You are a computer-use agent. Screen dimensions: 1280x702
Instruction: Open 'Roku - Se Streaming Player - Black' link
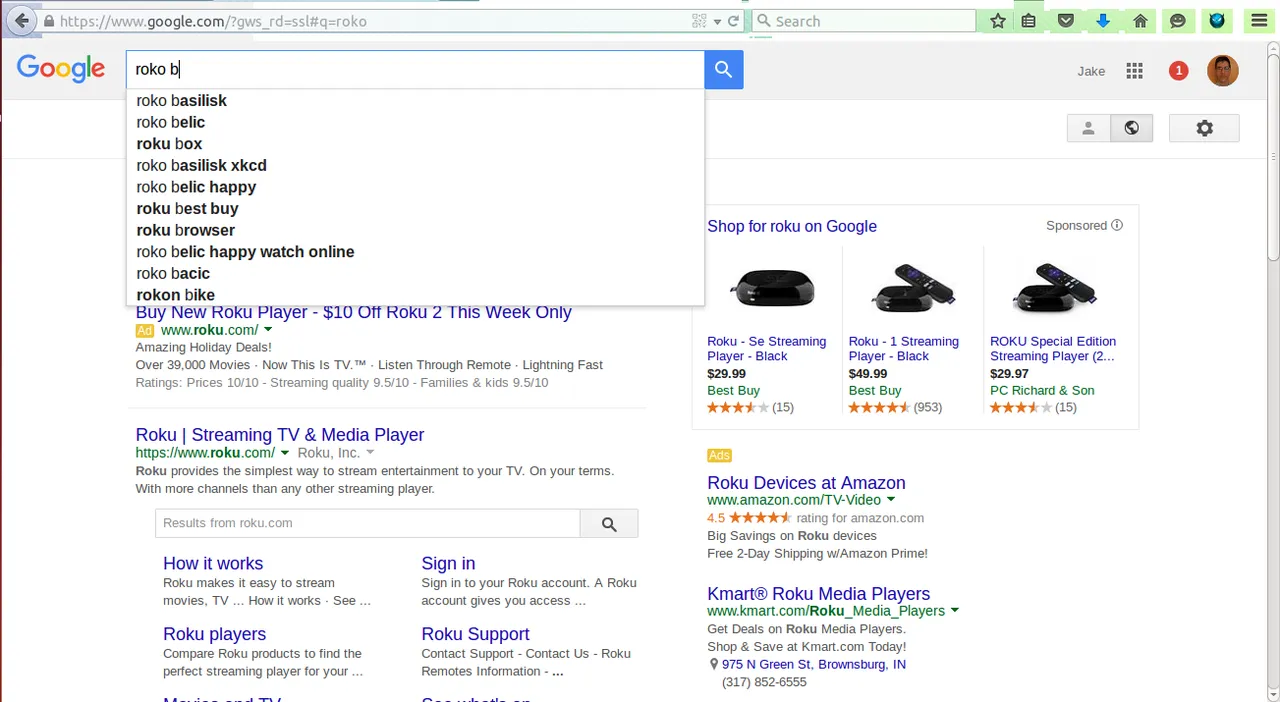point(767,349)
